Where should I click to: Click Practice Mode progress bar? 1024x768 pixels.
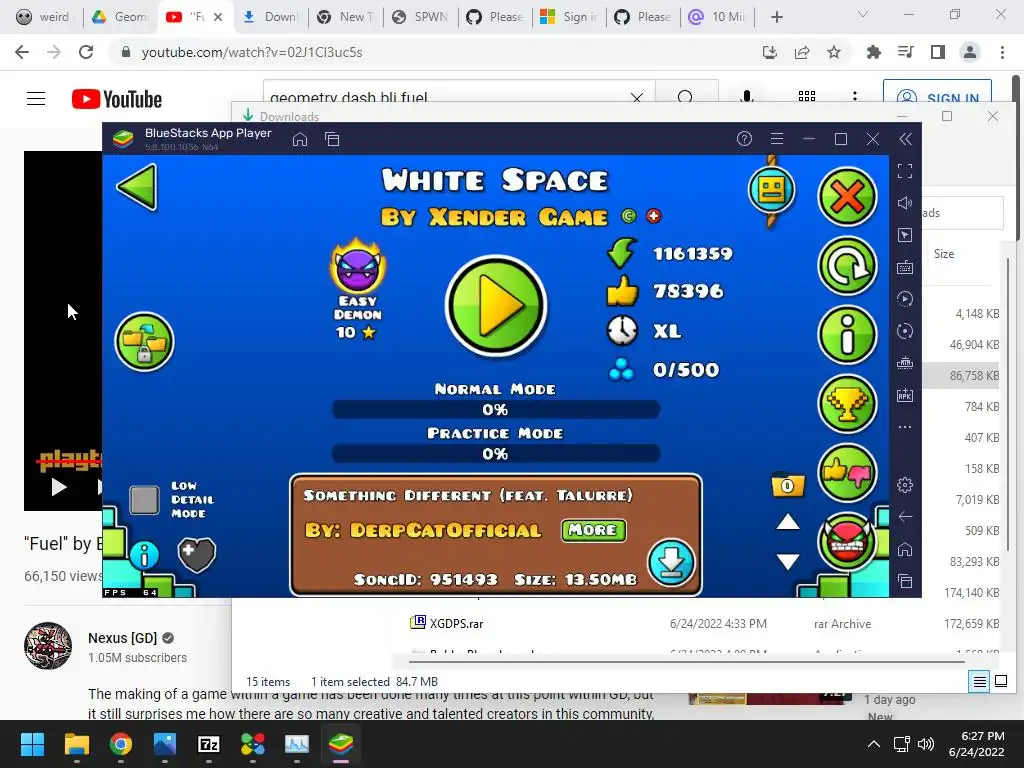(496, 454)
